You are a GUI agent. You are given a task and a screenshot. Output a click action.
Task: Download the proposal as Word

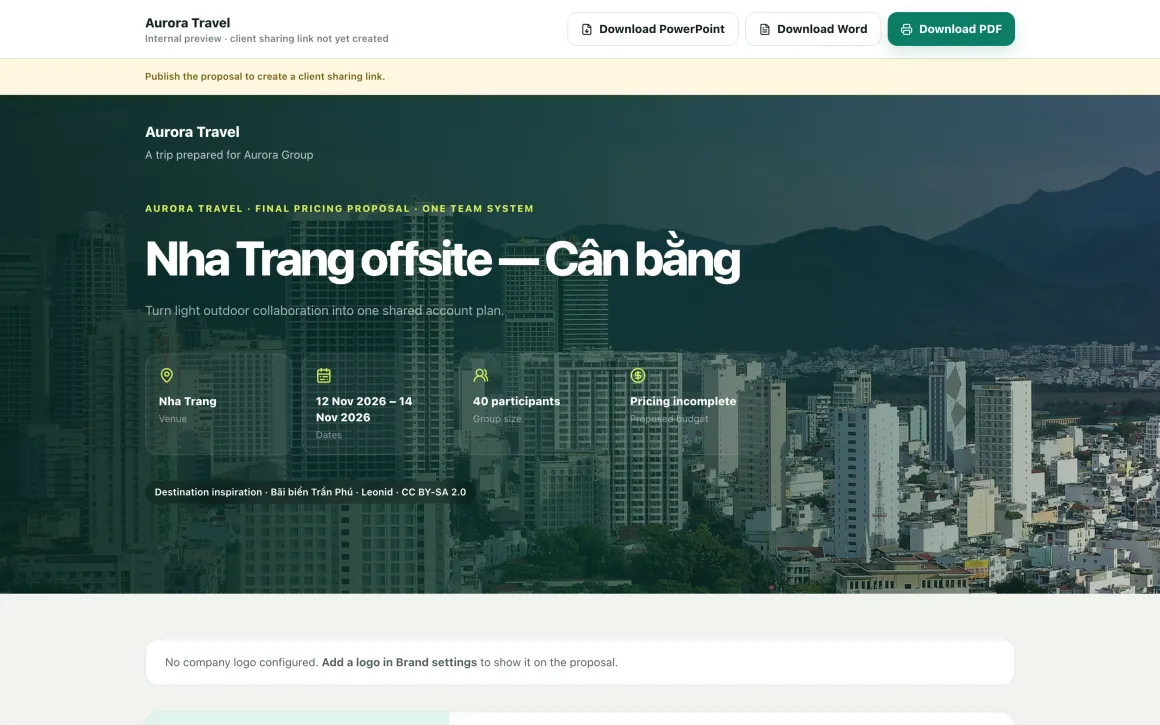(x=813, y=29)
